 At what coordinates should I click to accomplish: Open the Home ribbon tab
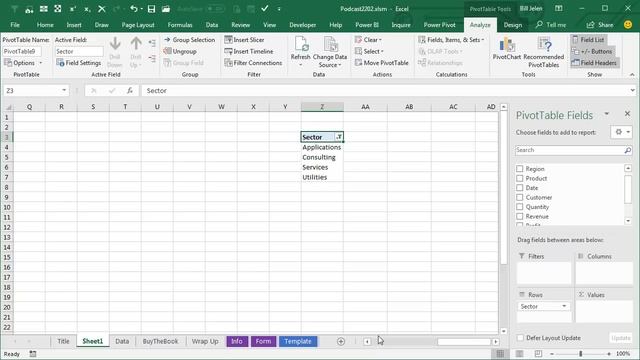pos(45,25)
